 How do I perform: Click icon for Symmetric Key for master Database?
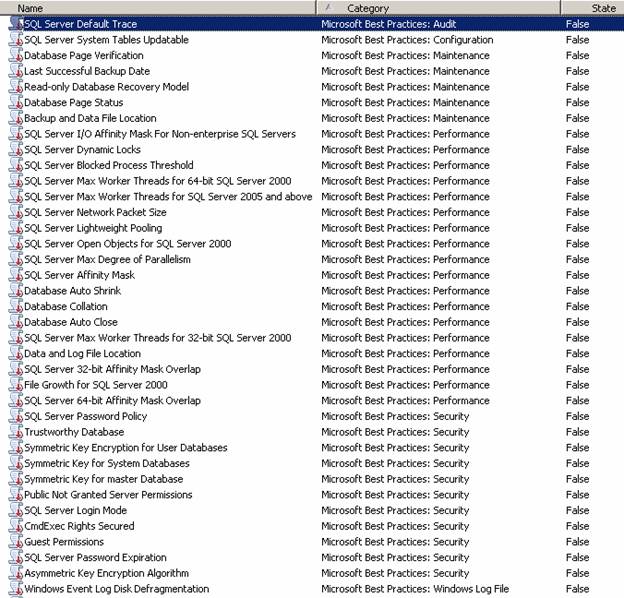[16, 479]
